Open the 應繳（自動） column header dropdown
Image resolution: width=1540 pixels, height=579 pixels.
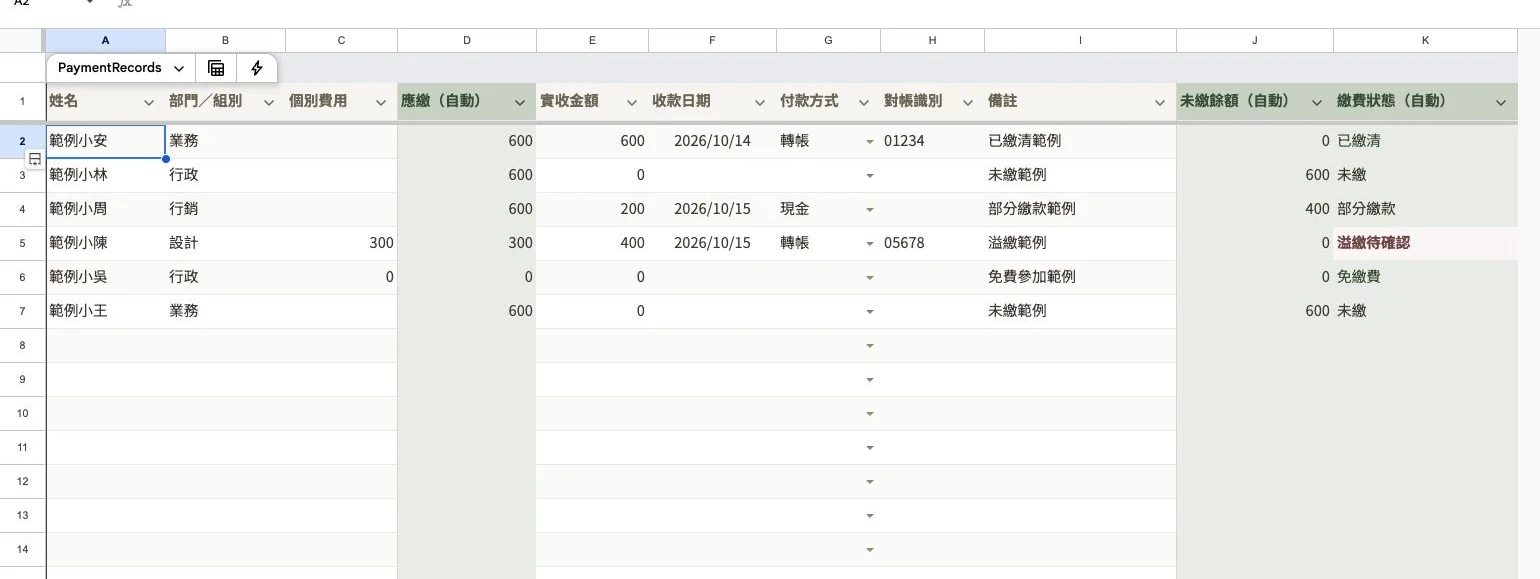(520, 102)
